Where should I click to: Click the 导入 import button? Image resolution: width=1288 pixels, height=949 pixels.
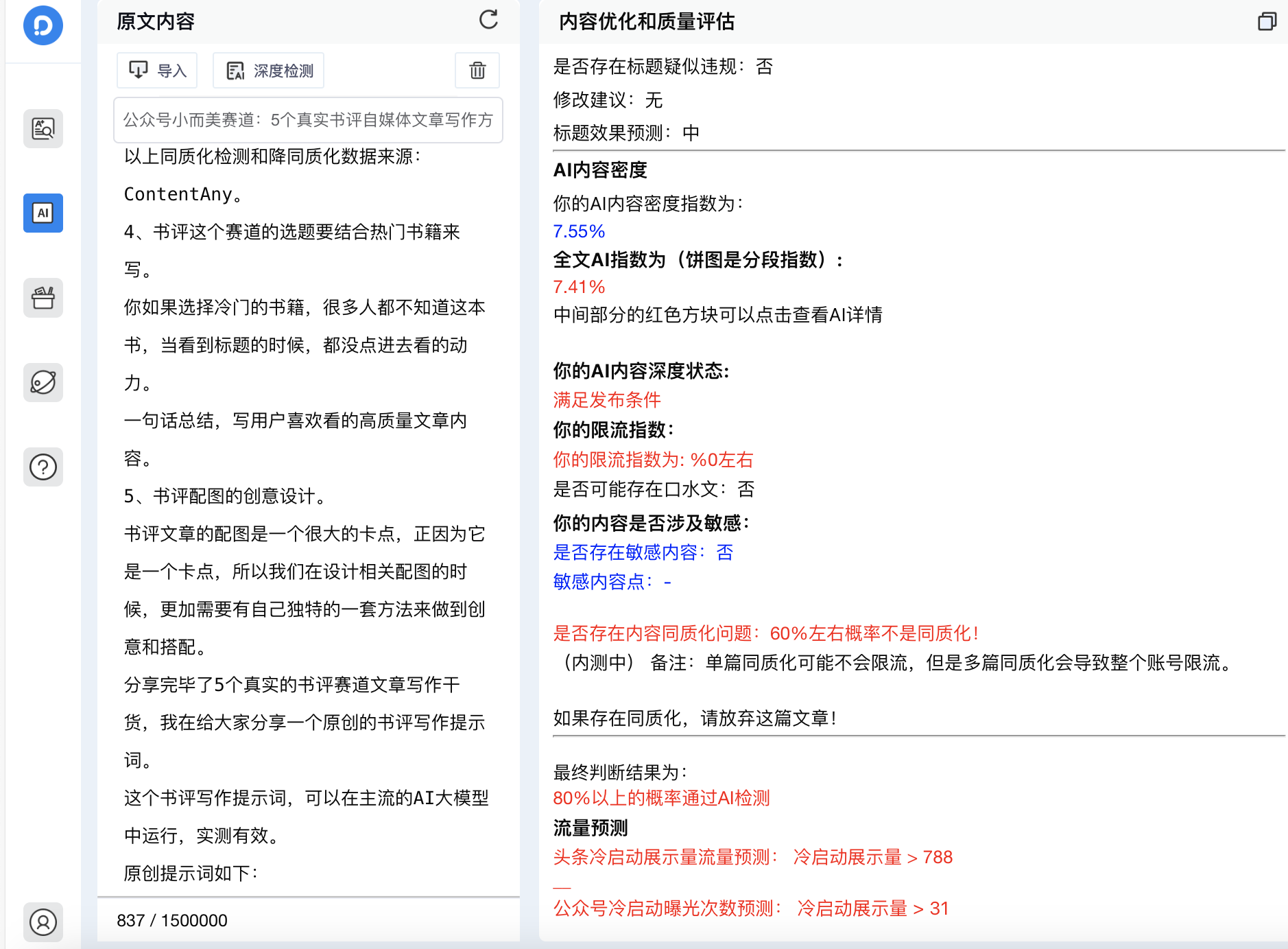click(157, 70)
